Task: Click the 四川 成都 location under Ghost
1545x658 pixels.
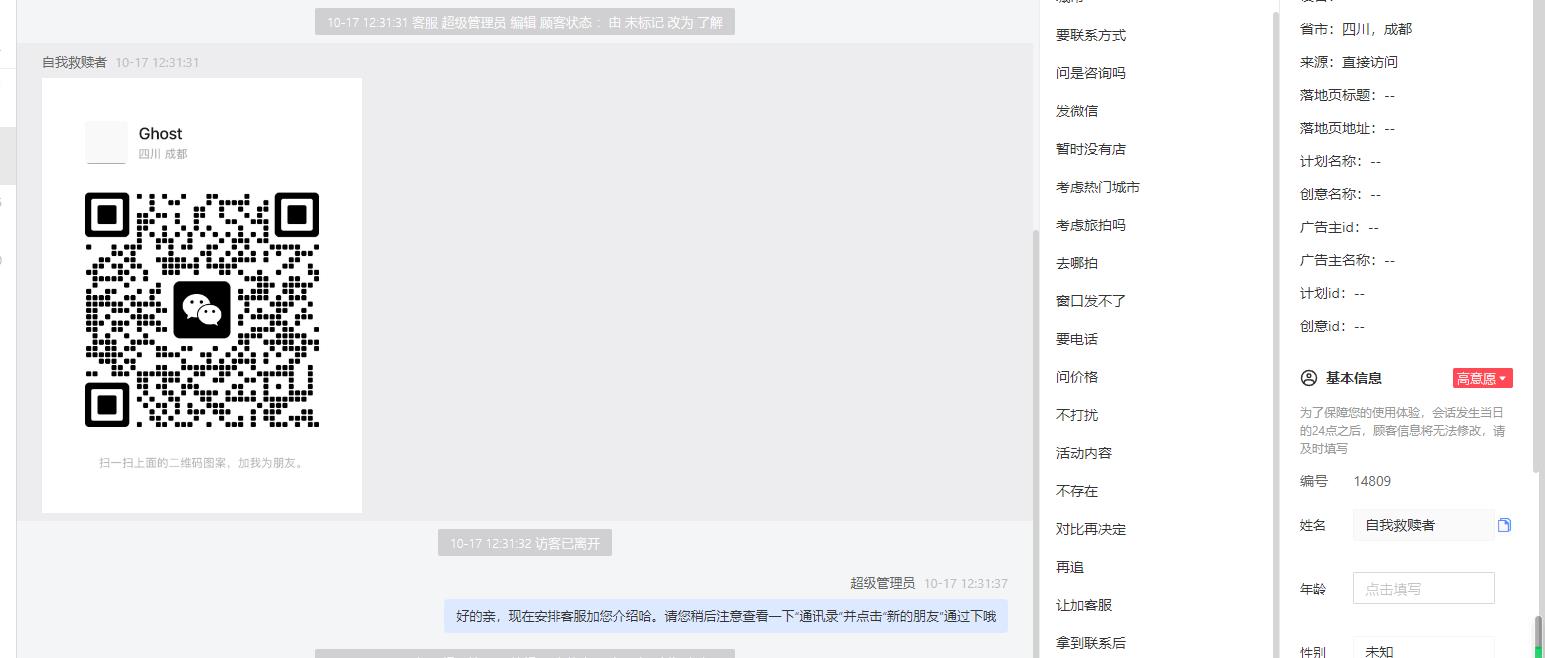Action: (x=163, y=154)
